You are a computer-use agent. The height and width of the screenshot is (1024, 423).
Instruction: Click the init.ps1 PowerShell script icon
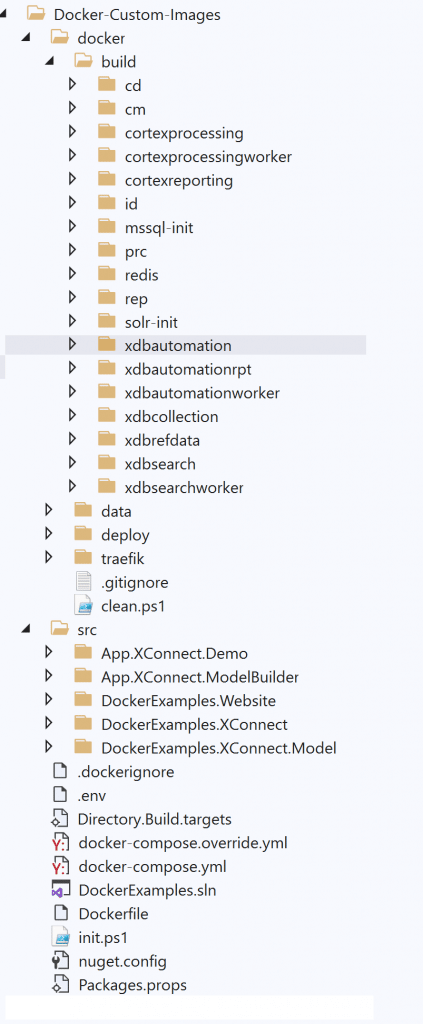(x=60, y=938)
